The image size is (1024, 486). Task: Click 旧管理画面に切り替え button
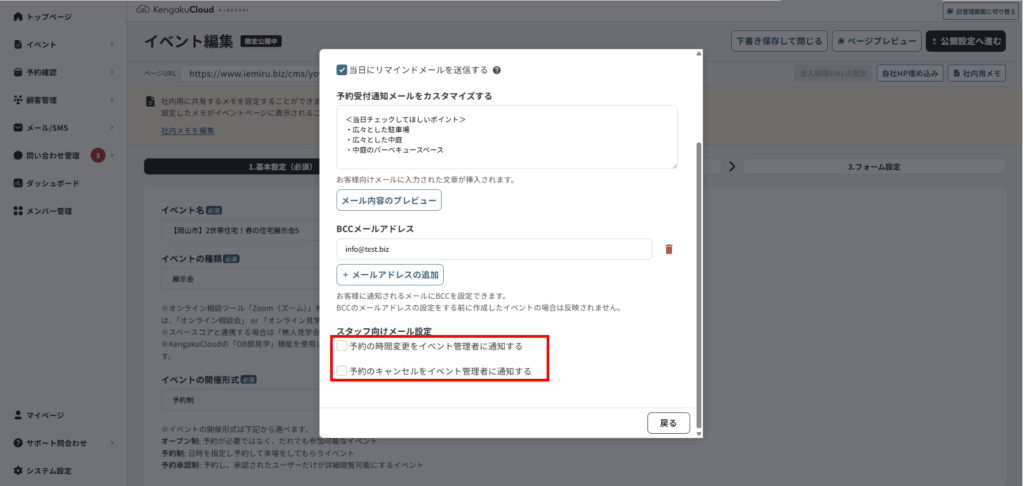tap(981, 11)
